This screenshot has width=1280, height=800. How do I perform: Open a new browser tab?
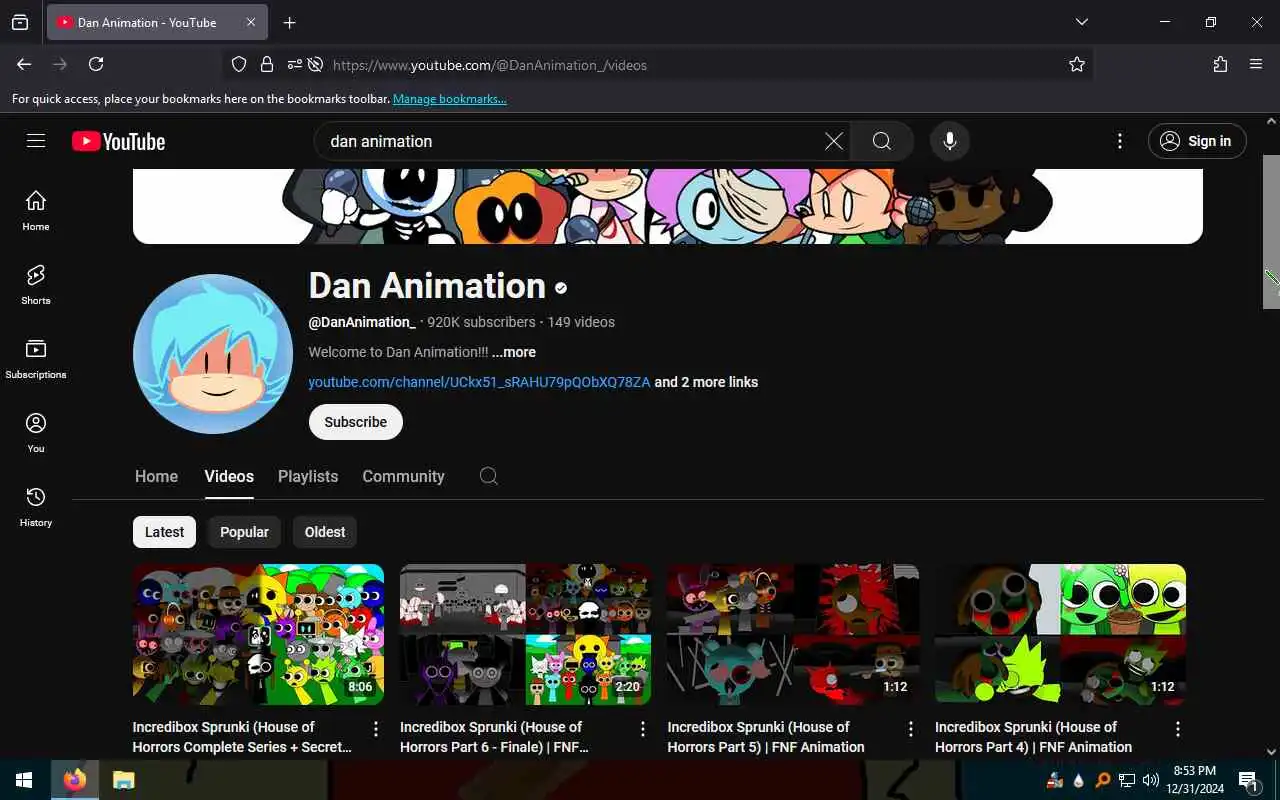click(289, 22)
